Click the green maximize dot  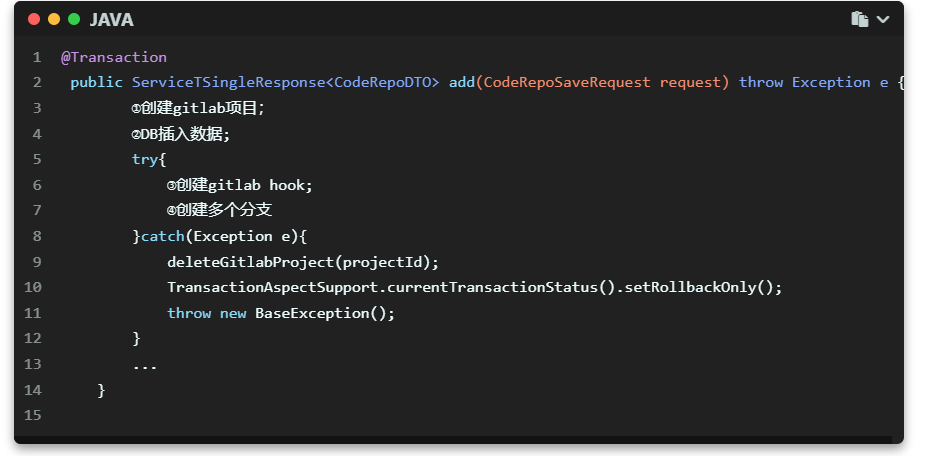click(74, 20)
